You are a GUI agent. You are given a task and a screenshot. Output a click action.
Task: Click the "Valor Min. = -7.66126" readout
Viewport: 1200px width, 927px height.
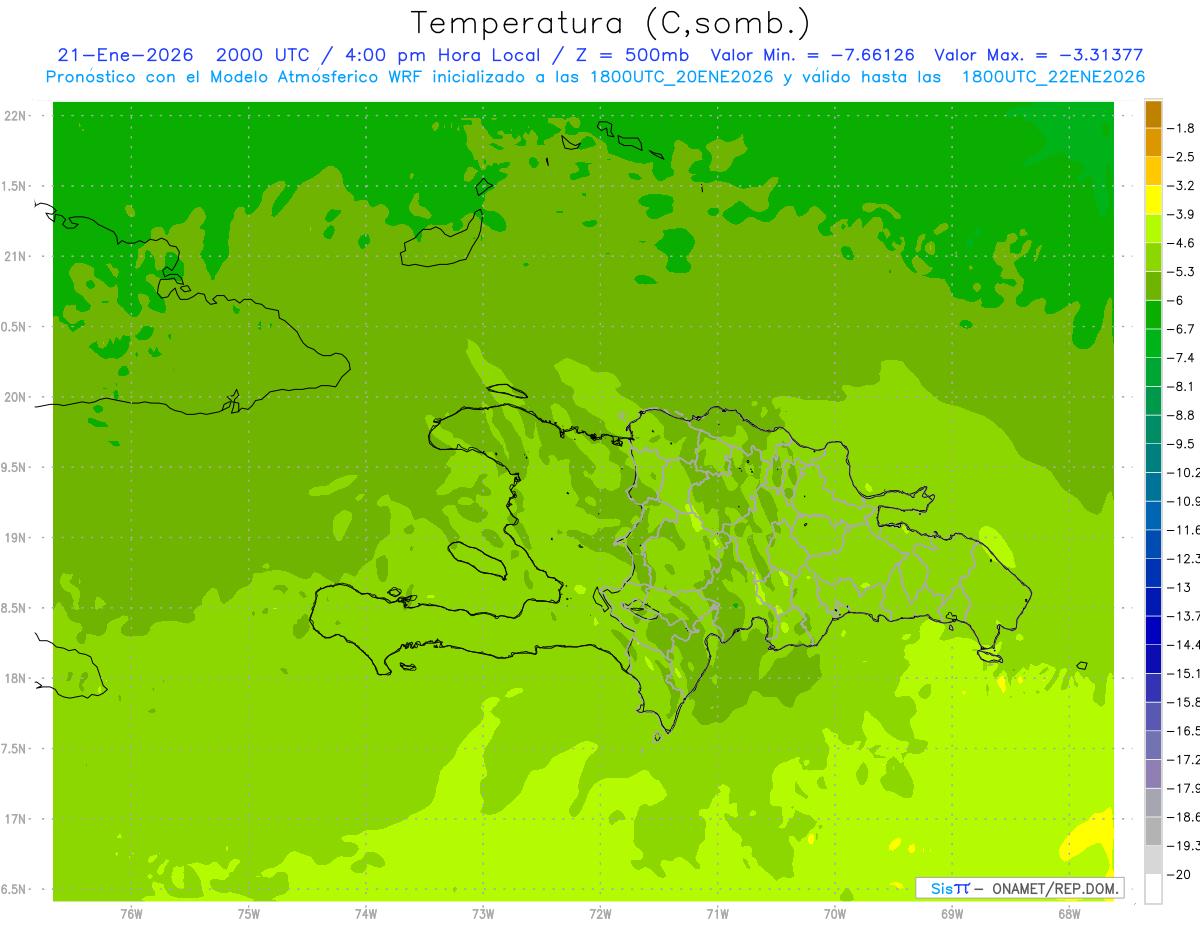tap(812, 56)
